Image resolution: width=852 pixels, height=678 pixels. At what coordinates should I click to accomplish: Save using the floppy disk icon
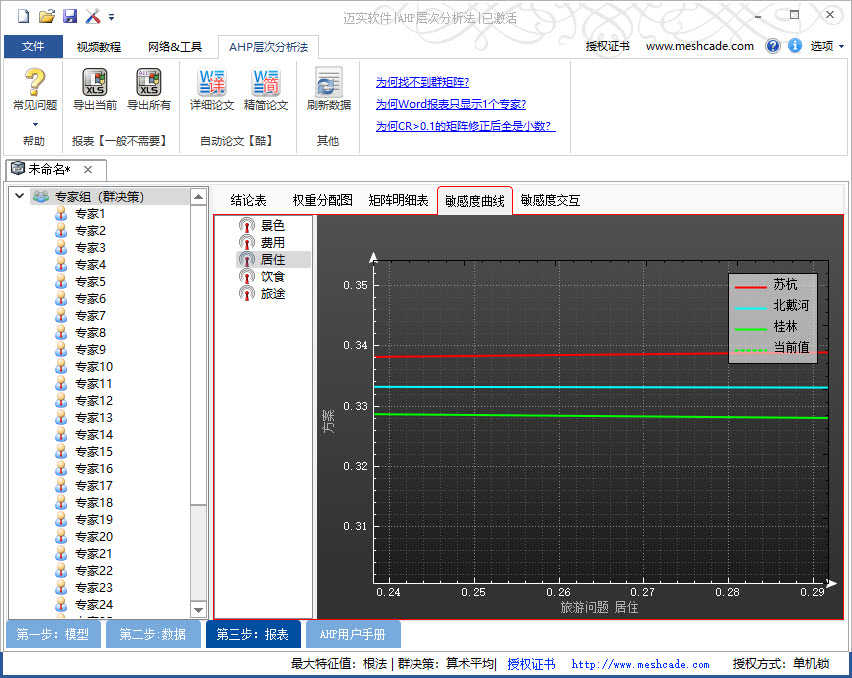point(70,16)
